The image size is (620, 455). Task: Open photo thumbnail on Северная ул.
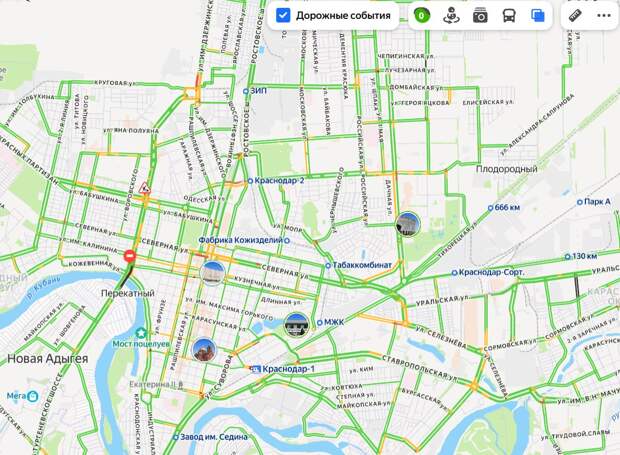click(213, 273)
